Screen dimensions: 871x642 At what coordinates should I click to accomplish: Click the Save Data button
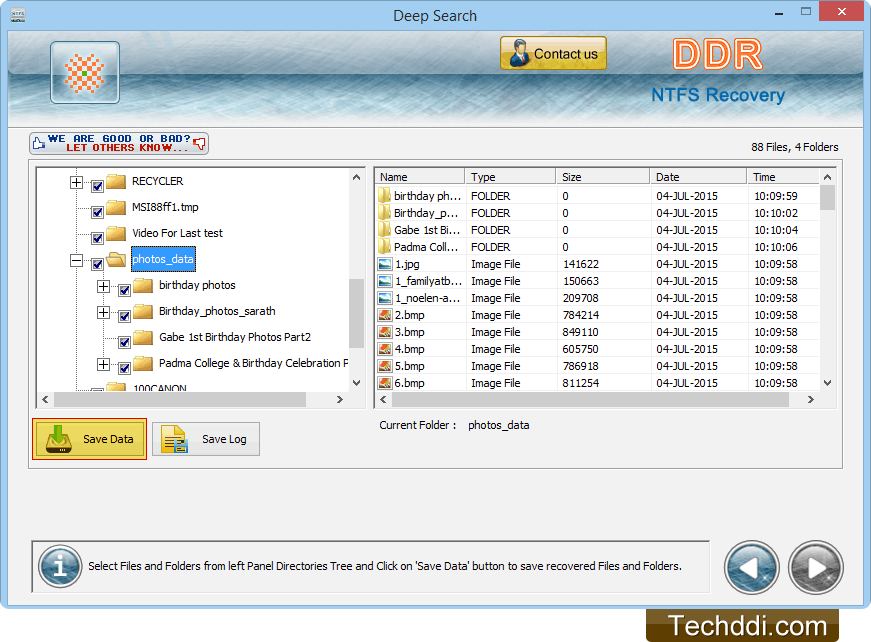tap(89, 438)
